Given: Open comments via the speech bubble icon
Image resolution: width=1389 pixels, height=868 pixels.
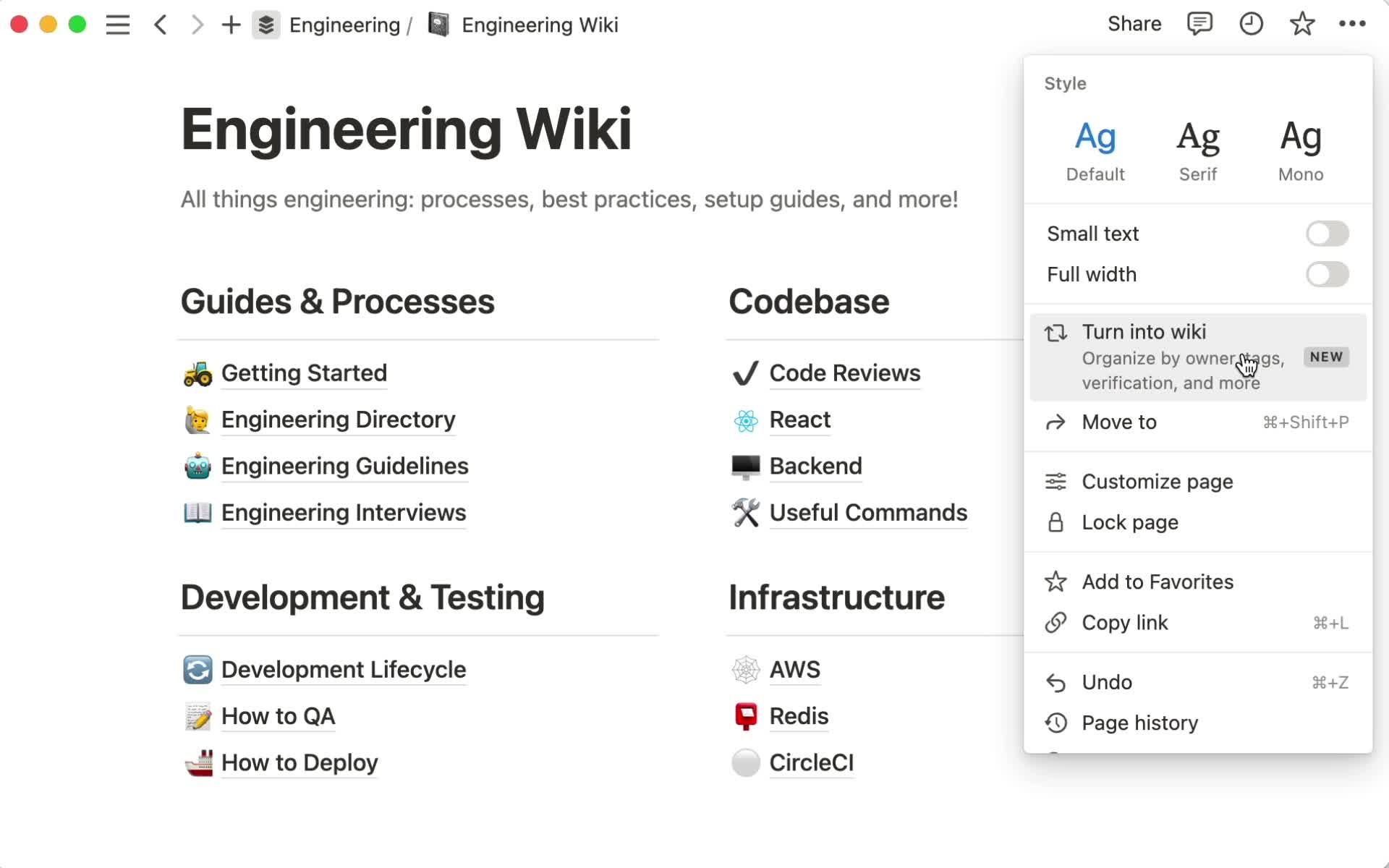Looking at the screenshot, I should (1199, 24).
